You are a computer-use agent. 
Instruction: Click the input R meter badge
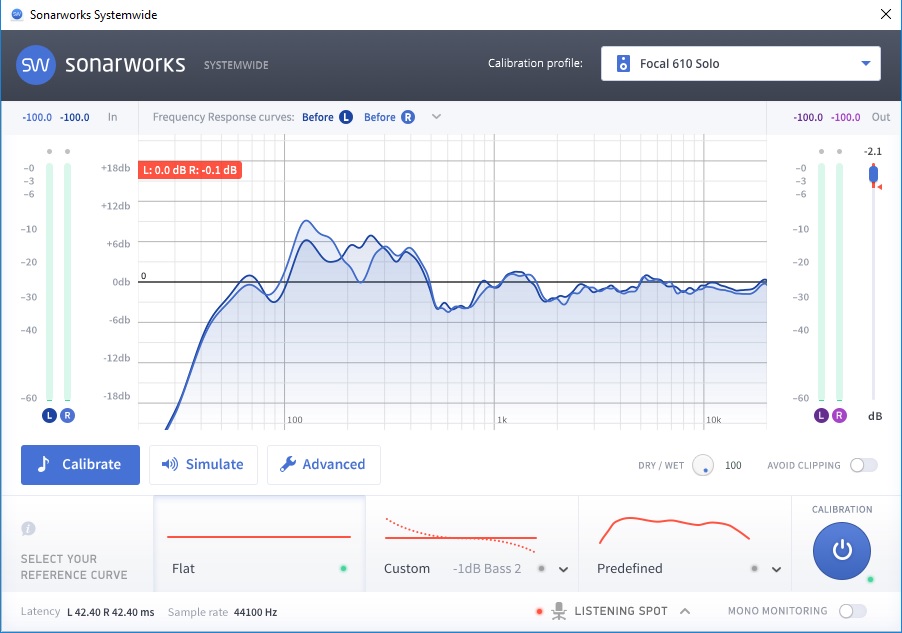pyautogui.click(x=67, y=415)
